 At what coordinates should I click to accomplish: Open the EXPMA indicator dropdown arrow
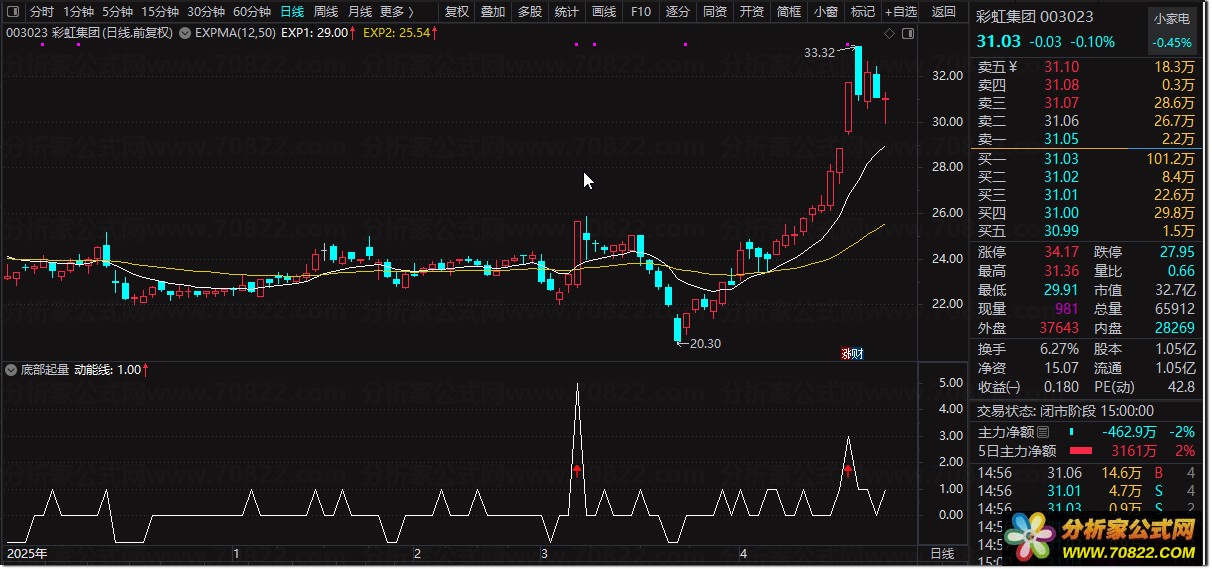tap(187, 32)
